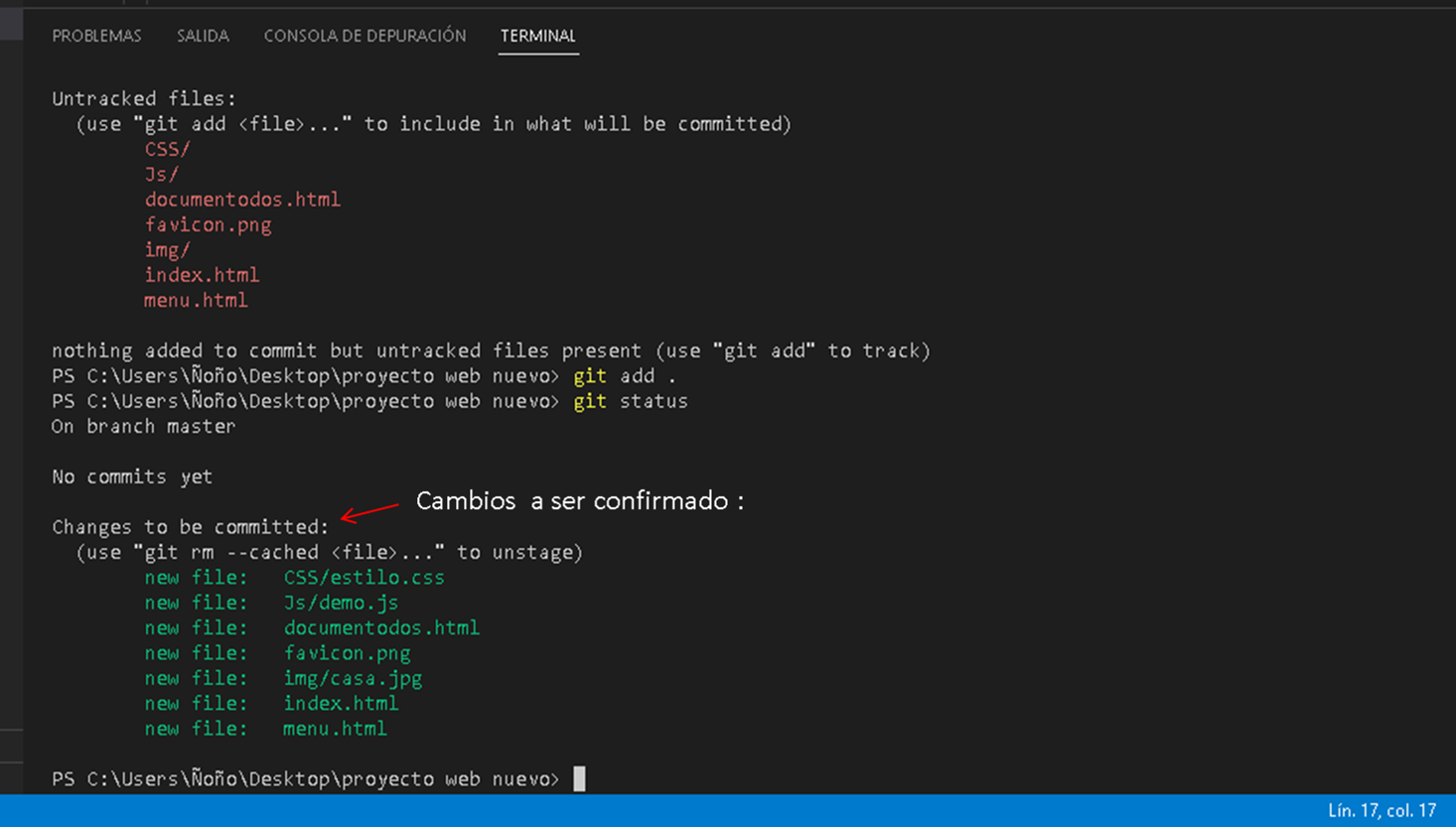The height and width of the screenshot is (827, 1456).
Task: Click the red documentodos.html untracked entry
Action: pyautogui.click(x=242, y=200)
